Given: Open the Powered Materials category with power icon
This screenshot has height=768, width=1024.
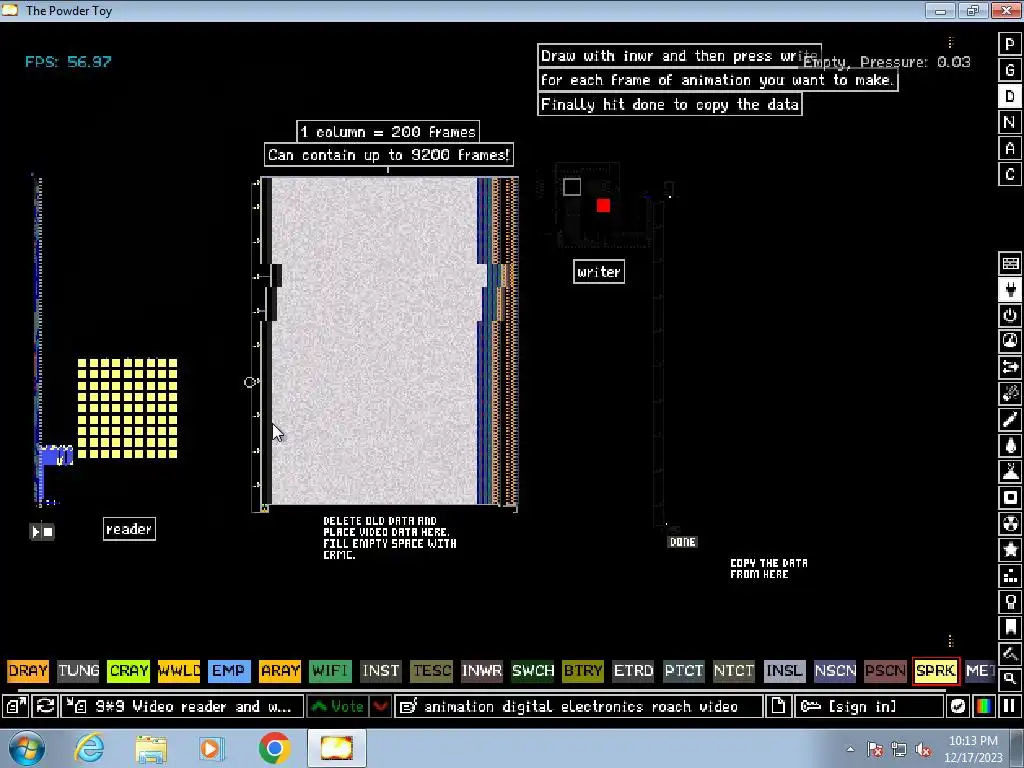Looking at the screenshot, I should coord(1010,315).
